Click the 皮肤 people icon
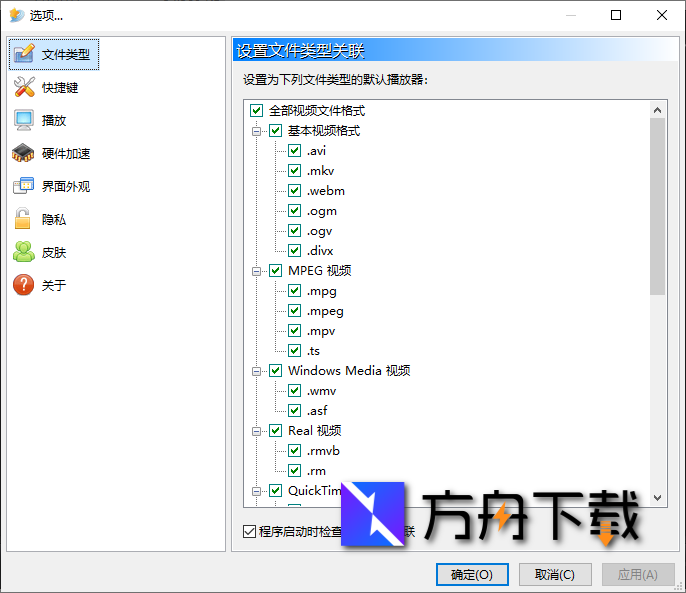 pyautogui.click(x=24, y=252)
